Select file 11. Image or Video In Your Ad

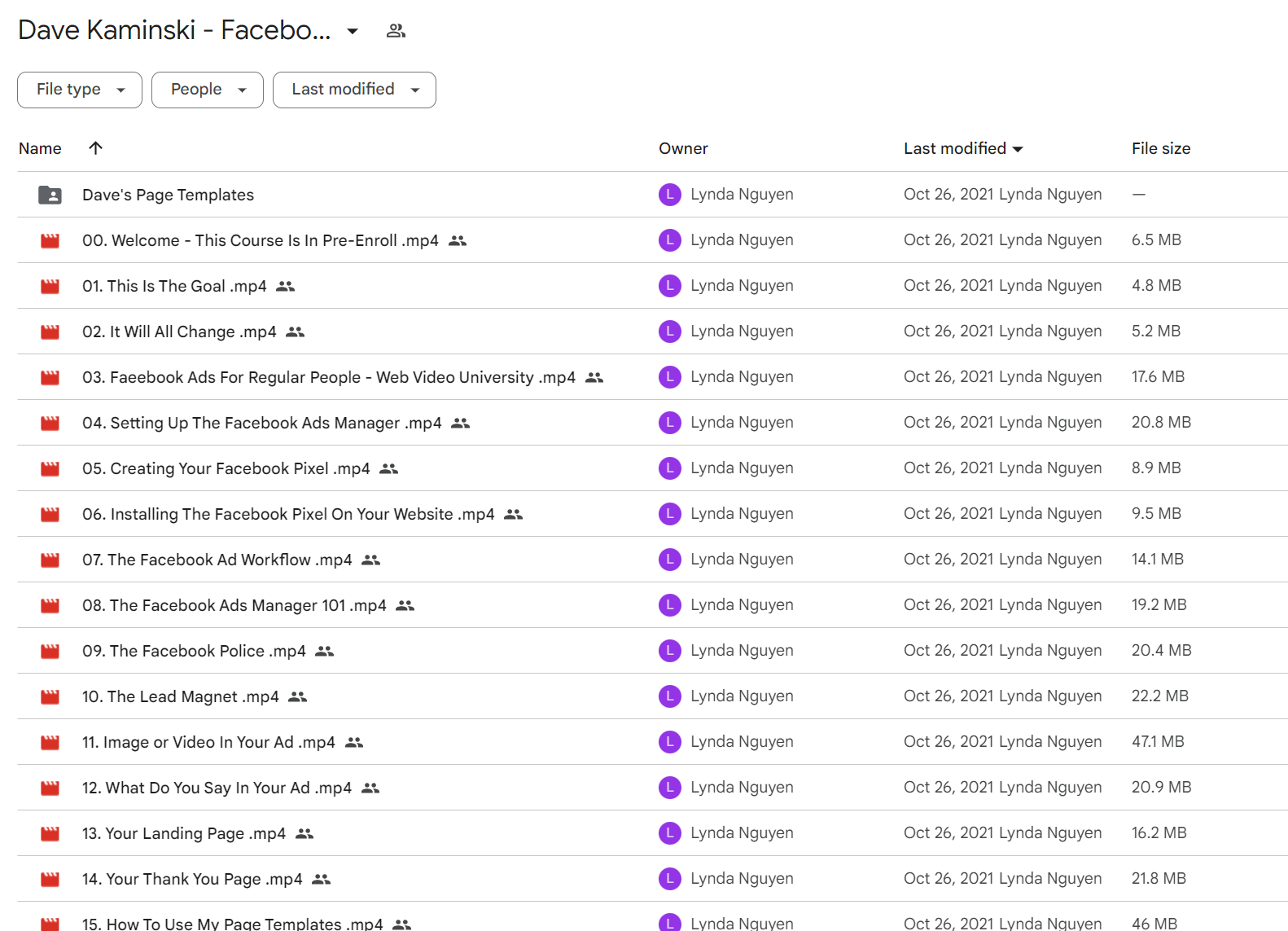tap(208, 742)
